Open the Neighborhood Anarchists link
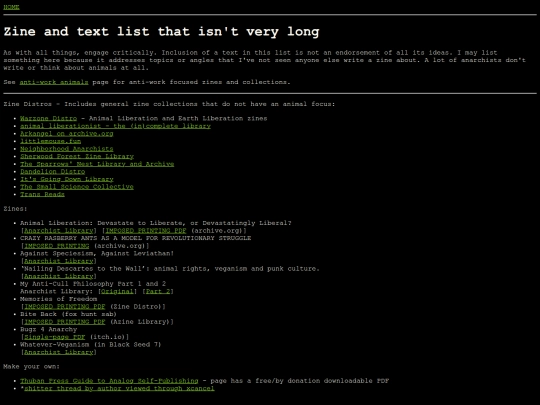 click(66, 148)
